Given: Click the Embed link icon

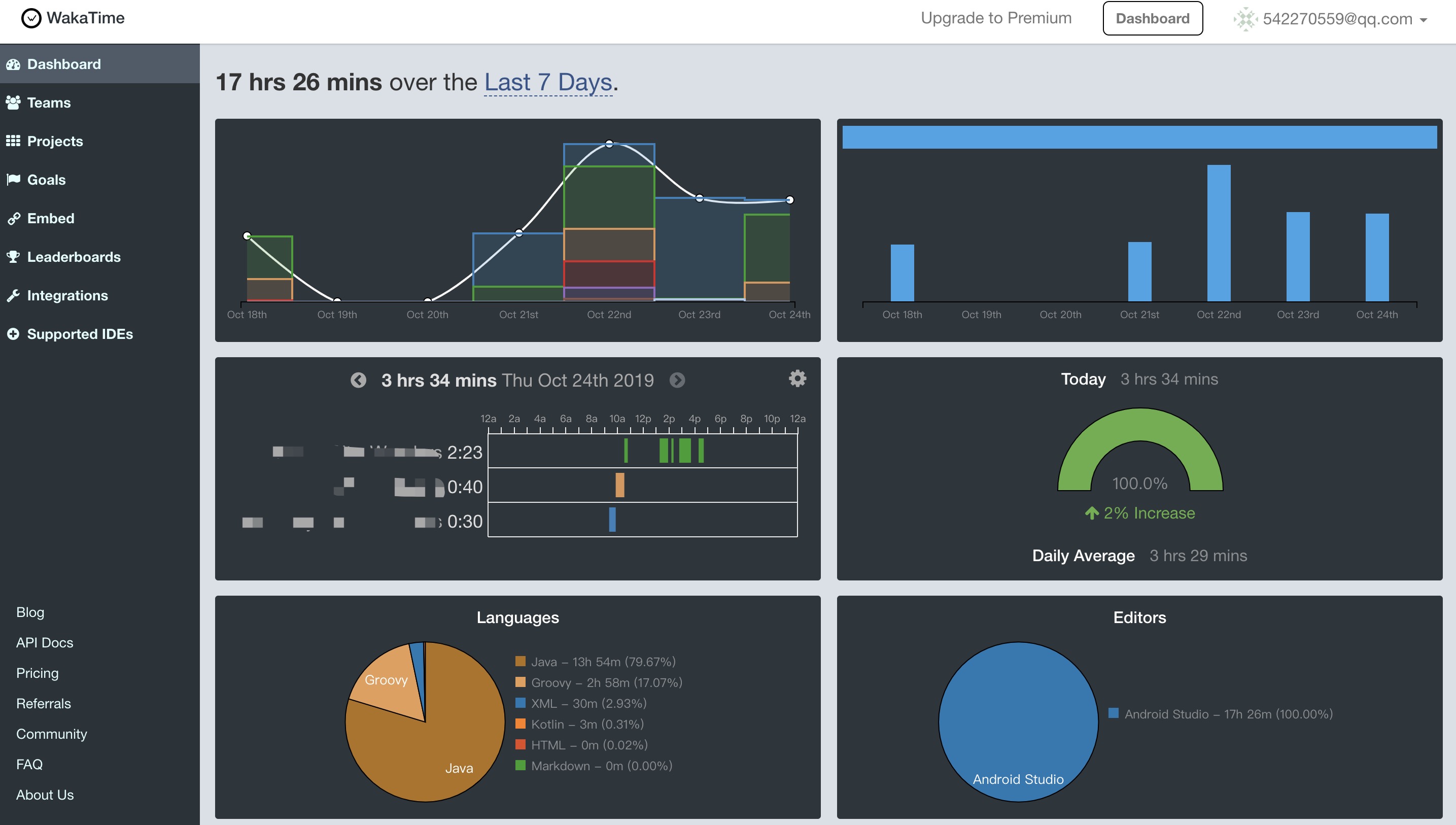Looking at the screenshot, I should tap(14, 219).
